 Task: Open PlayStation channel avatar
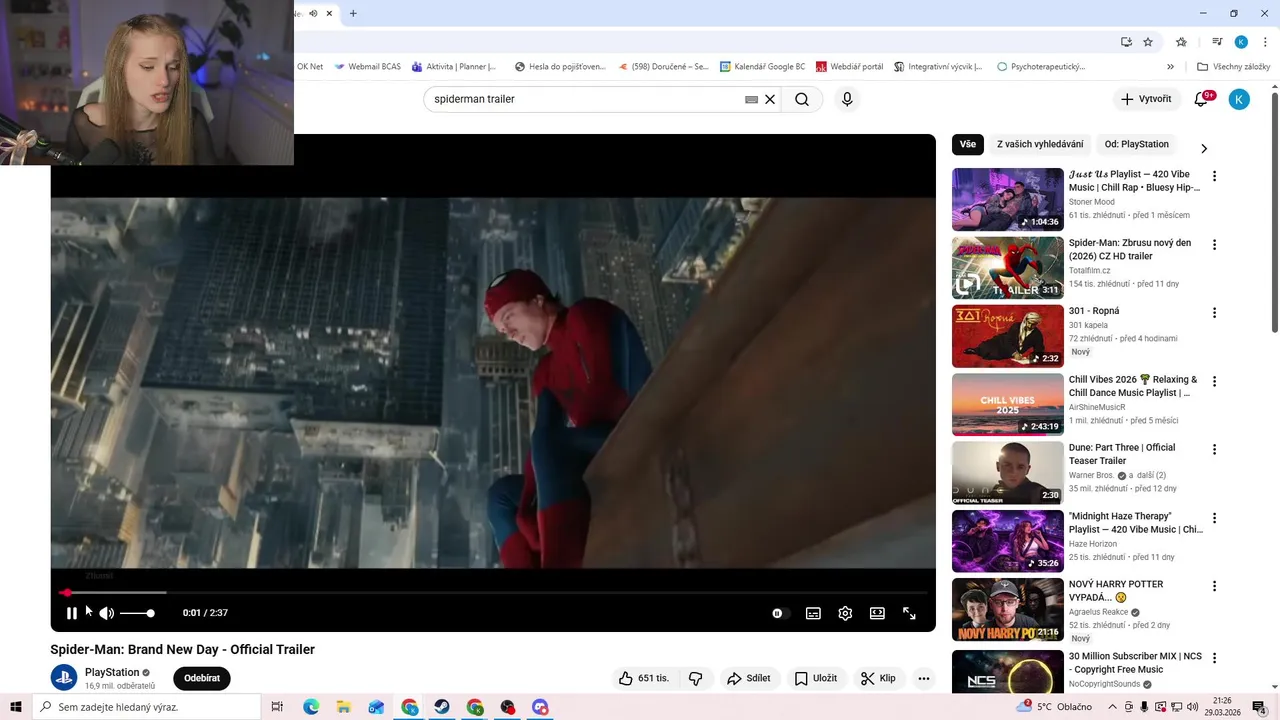pyautogui.click(x=64, y=678)
